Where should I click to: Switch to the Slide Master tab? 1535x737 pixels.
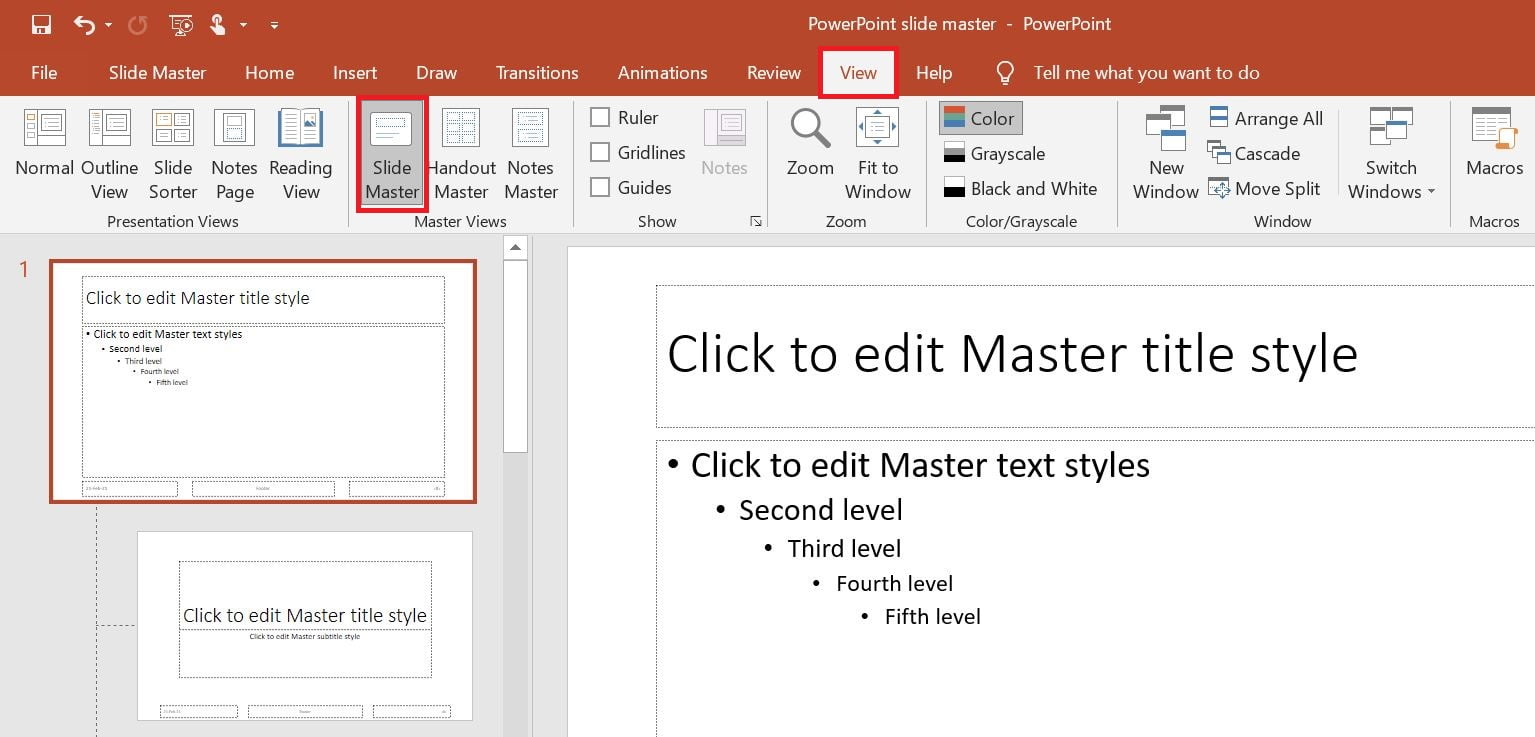point(157,72)
